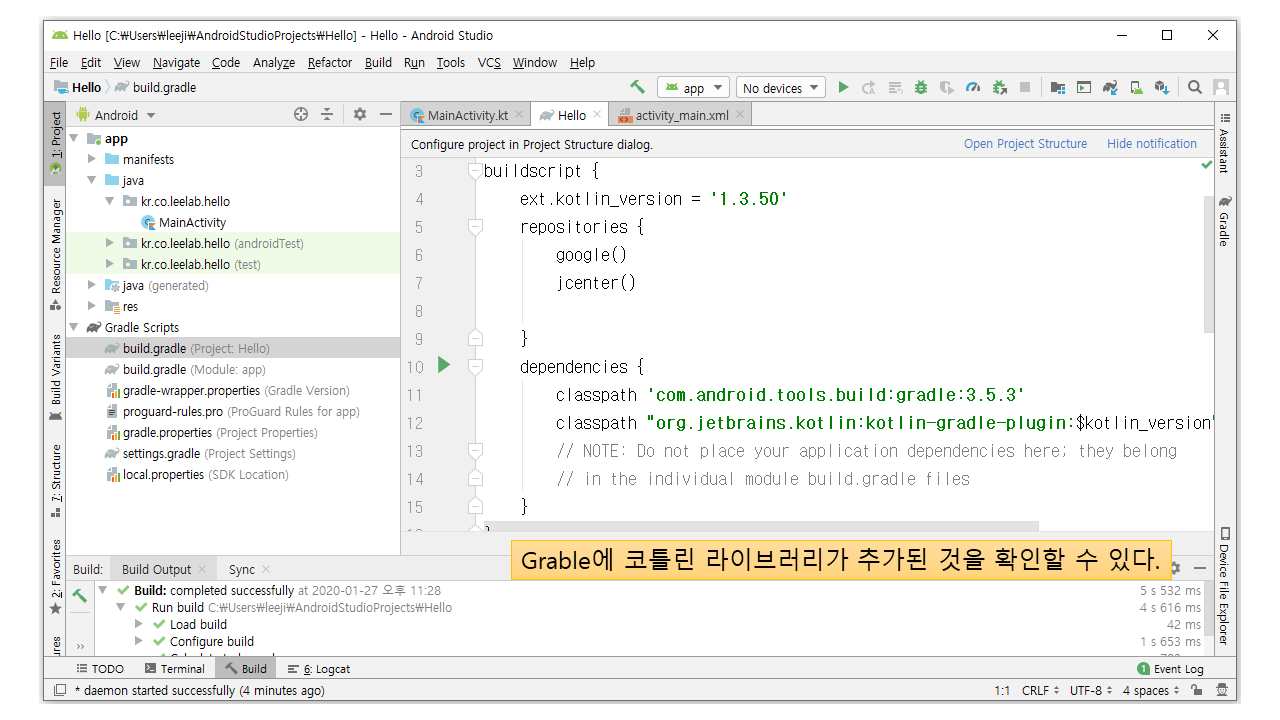1280x720 pixels.
Task: Run the app with green play button
Action: [x=843, y=88]
